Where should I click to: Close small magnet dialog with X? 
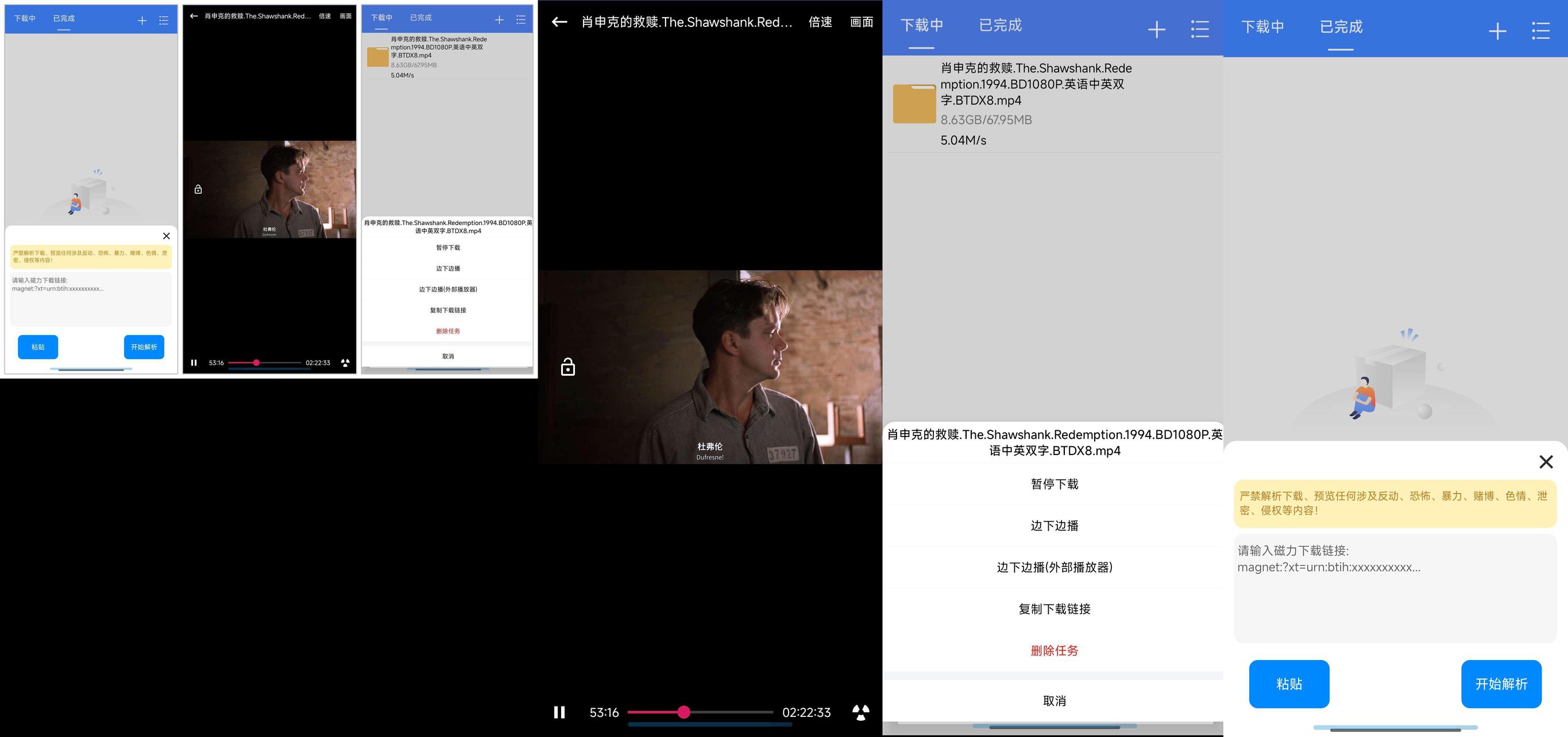click(166, 236)
